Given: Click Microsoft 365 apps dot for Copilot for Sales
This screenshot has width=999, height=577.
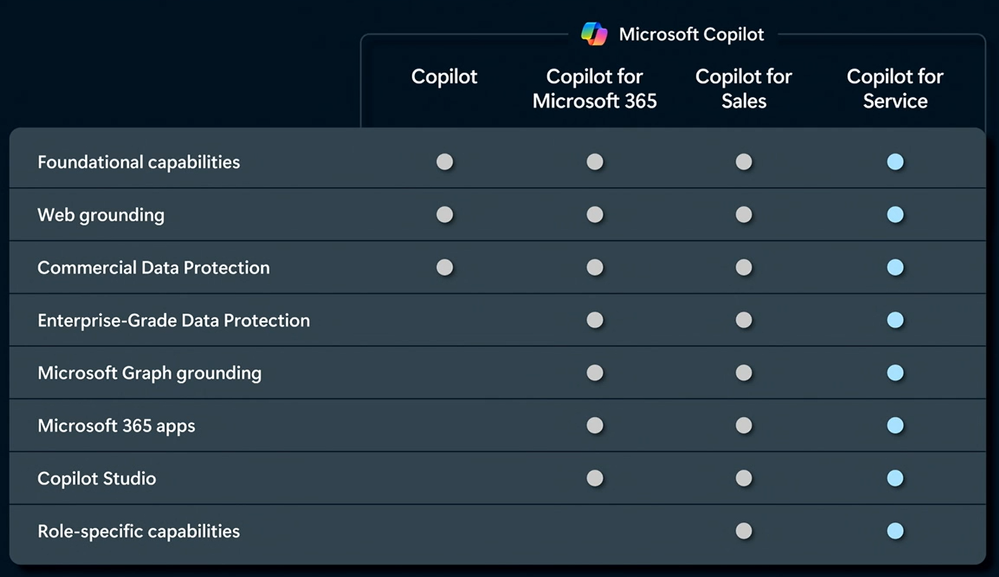Looking at the screenshot, I should click(x=744, y=426).
